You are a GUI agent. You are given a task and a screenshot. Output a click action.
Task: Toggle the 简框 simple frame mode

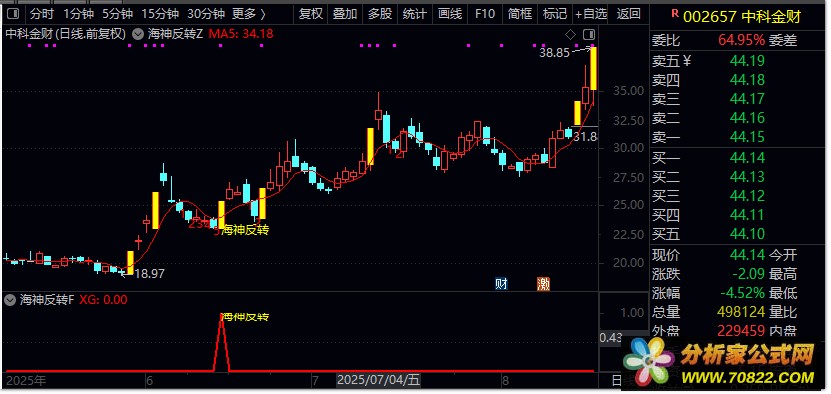(519, 14)
